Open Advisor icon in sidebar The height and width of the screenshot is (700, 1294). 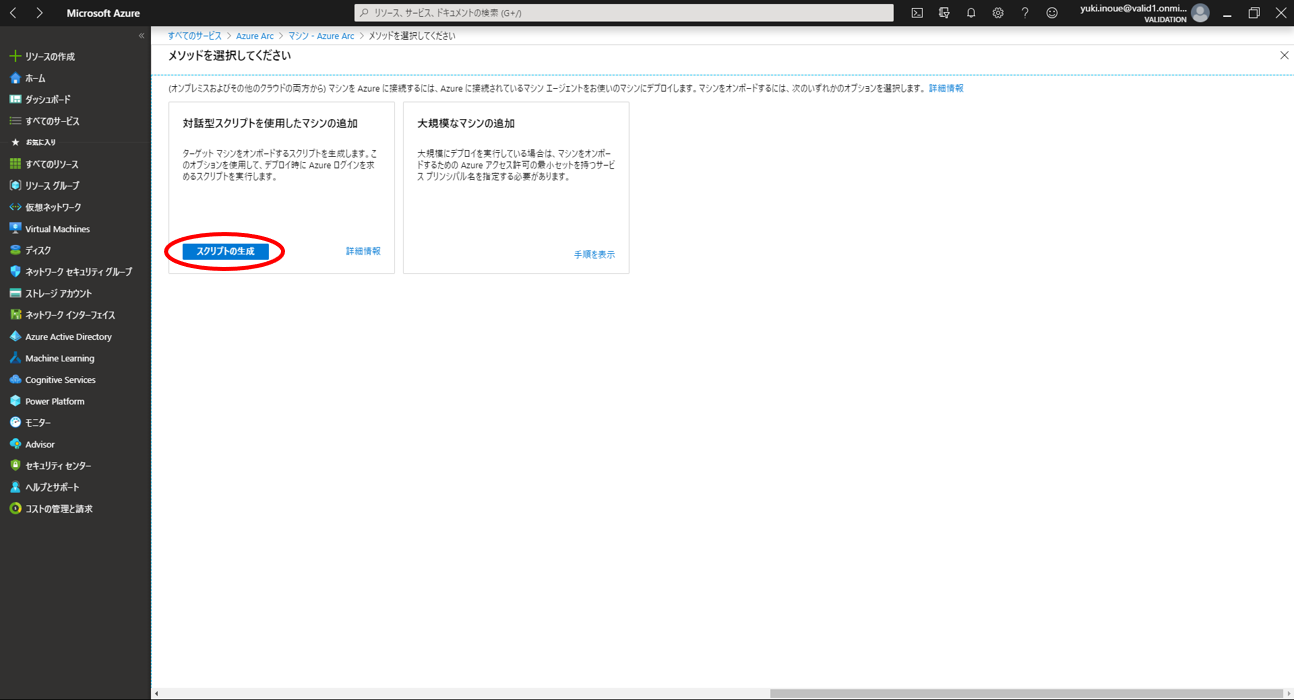[x=15, y=444]
